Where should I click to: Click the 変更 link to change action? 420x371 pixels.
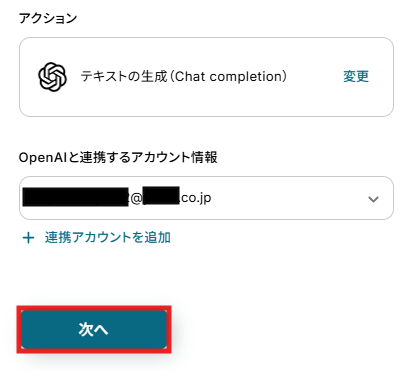(x=356, y=77)
